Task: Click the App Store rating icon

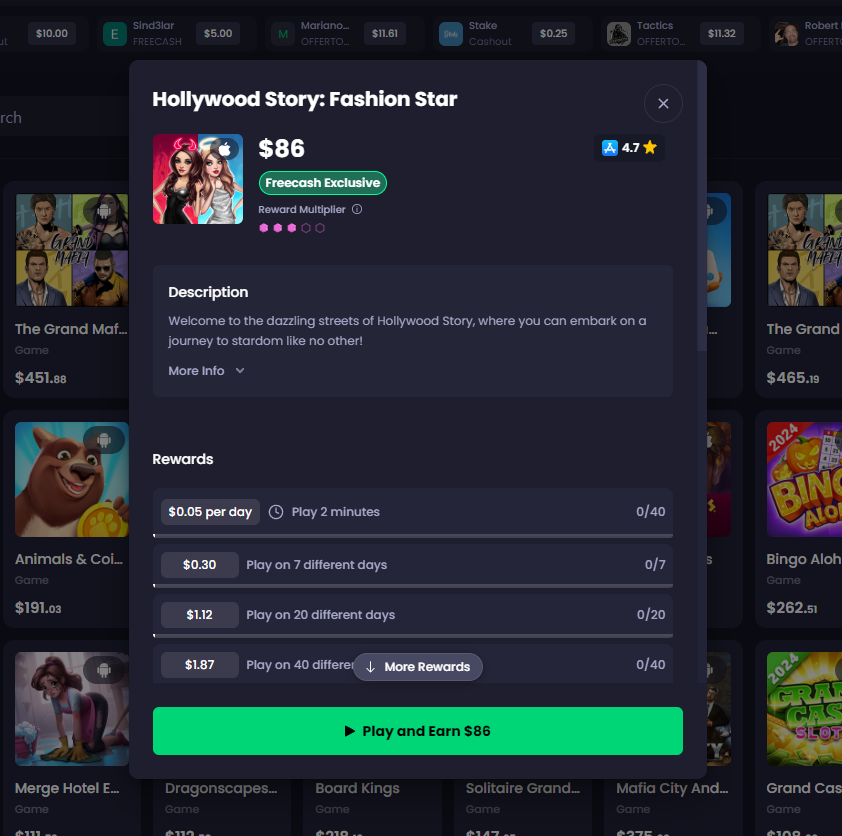Action: click(x=609, y=148)
